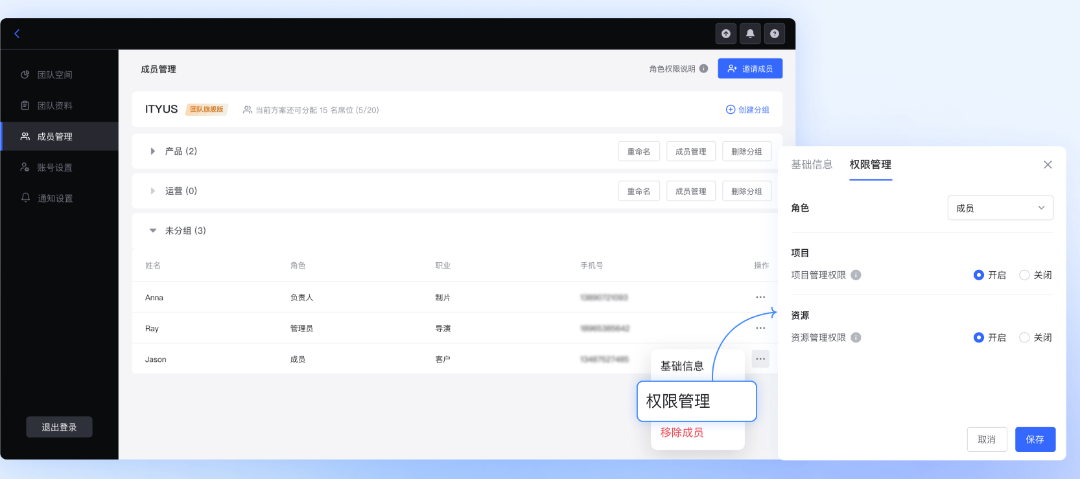Go back using the top-left arrow

coord(17,34)
